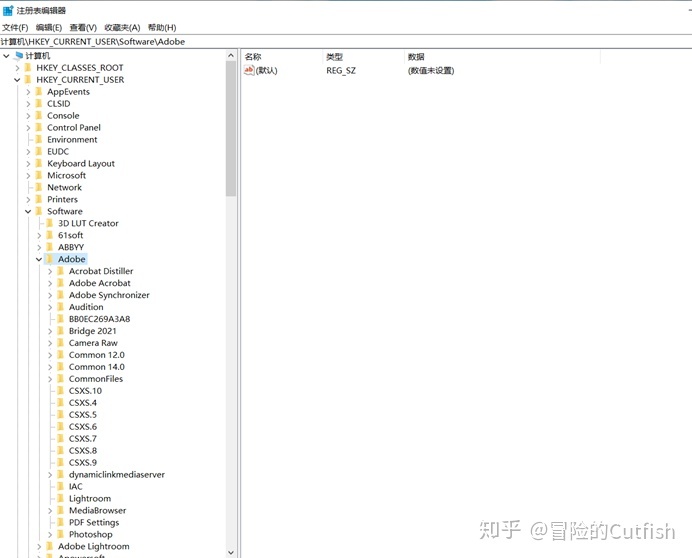Viewport: 692px width, 558px height.
Task: Open the 帮助(H) menu
Action: (162, 27)
